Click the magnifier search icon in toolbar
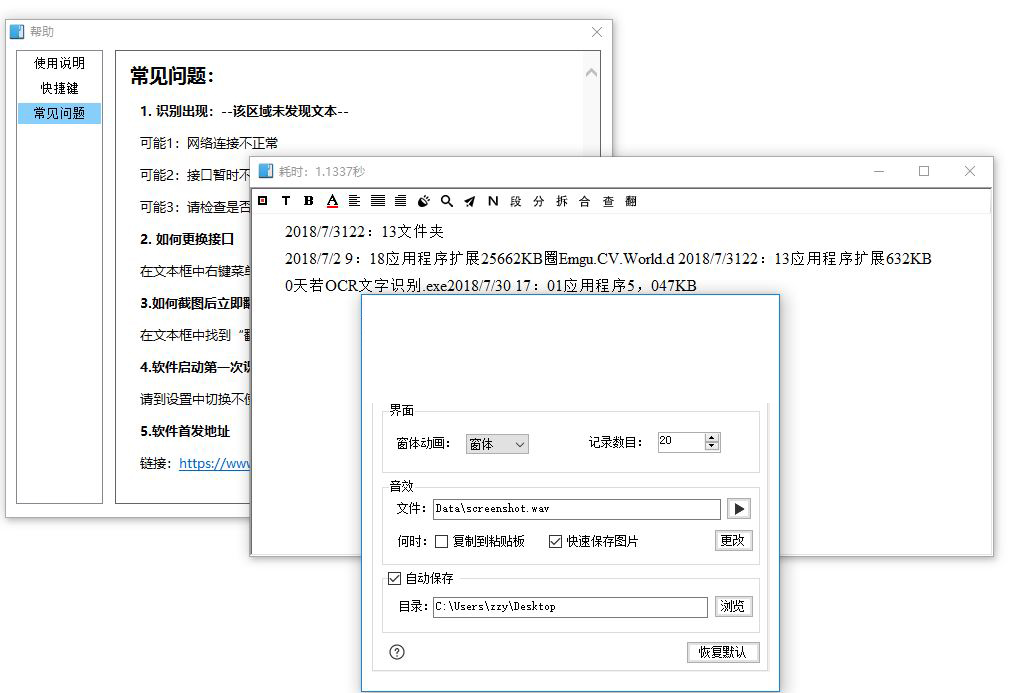 pos(447,201)
